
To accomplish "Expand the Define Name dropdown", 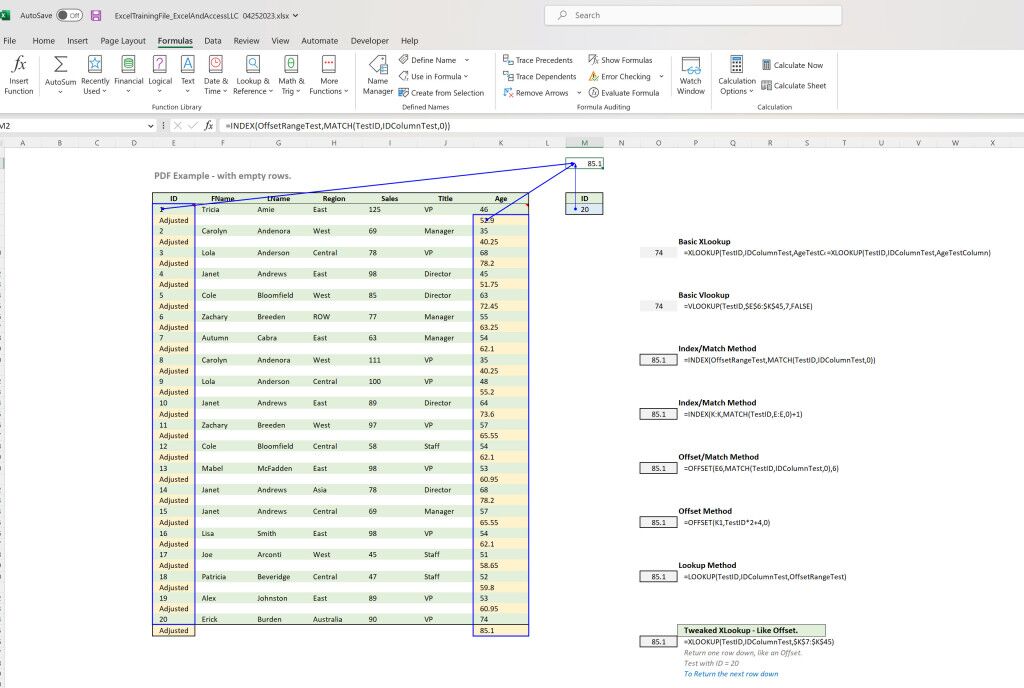I will click(466, 60).
